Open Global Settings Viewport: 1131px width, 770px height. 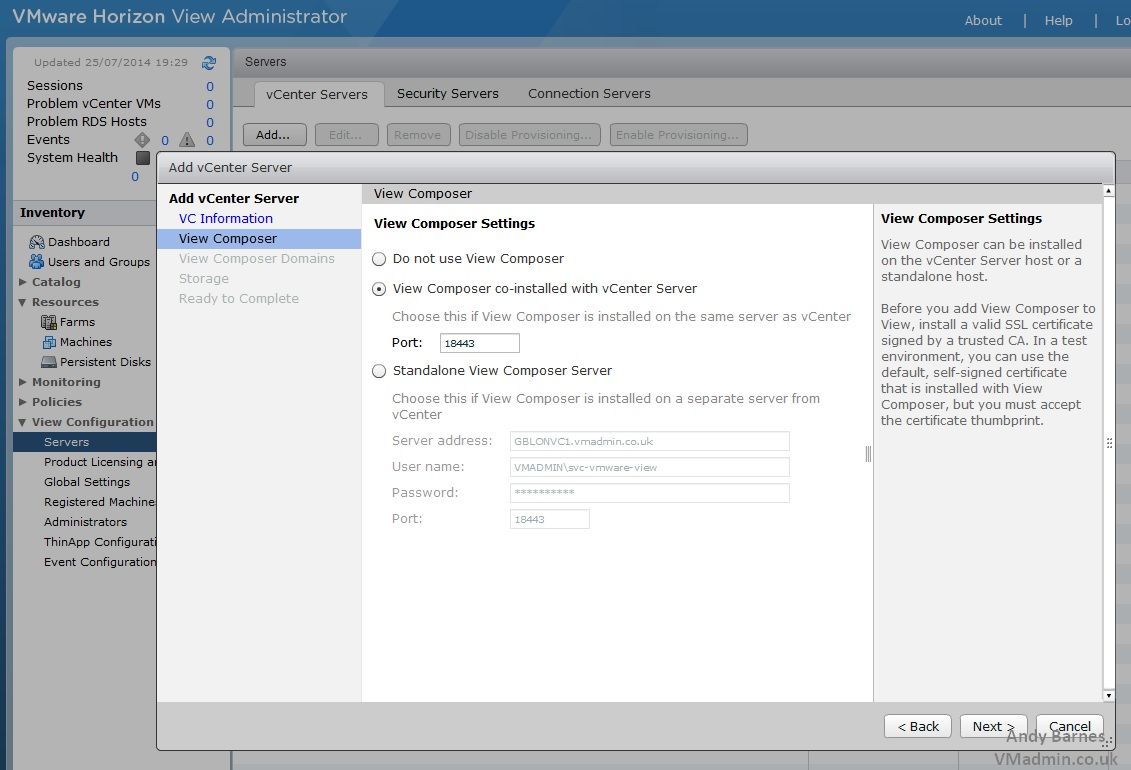point(87,482)
